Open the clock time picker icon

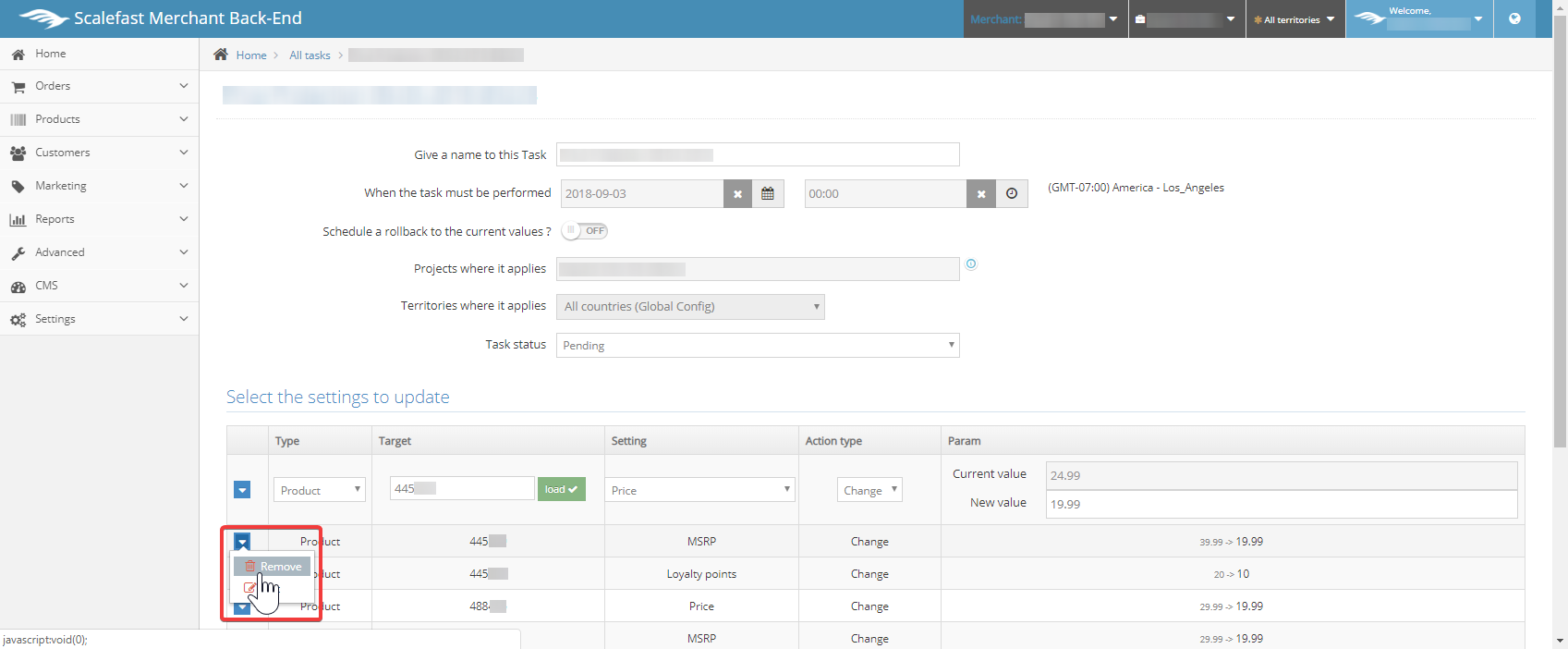click(1012, 194)
